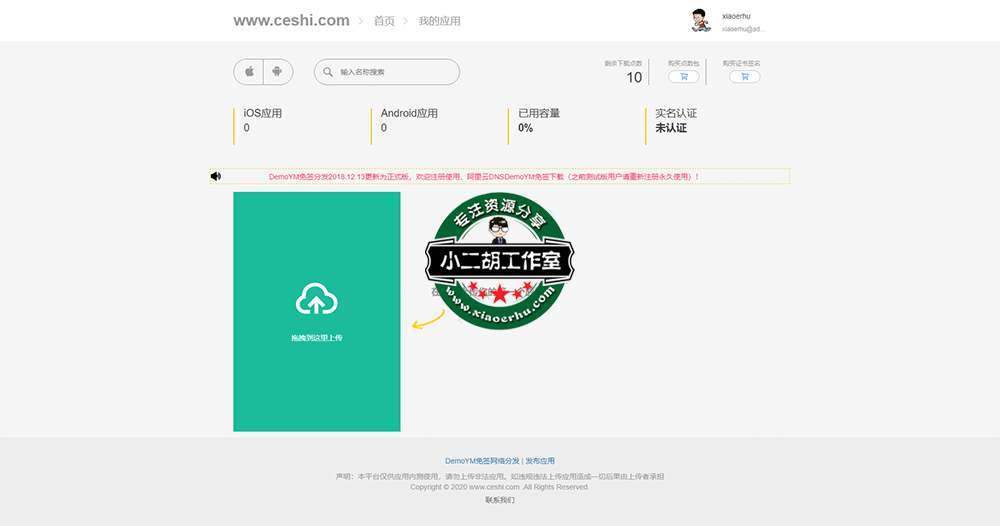1000x526 pixels.
Task: Open the 首页 breadcrumb link
Action: 384,21
